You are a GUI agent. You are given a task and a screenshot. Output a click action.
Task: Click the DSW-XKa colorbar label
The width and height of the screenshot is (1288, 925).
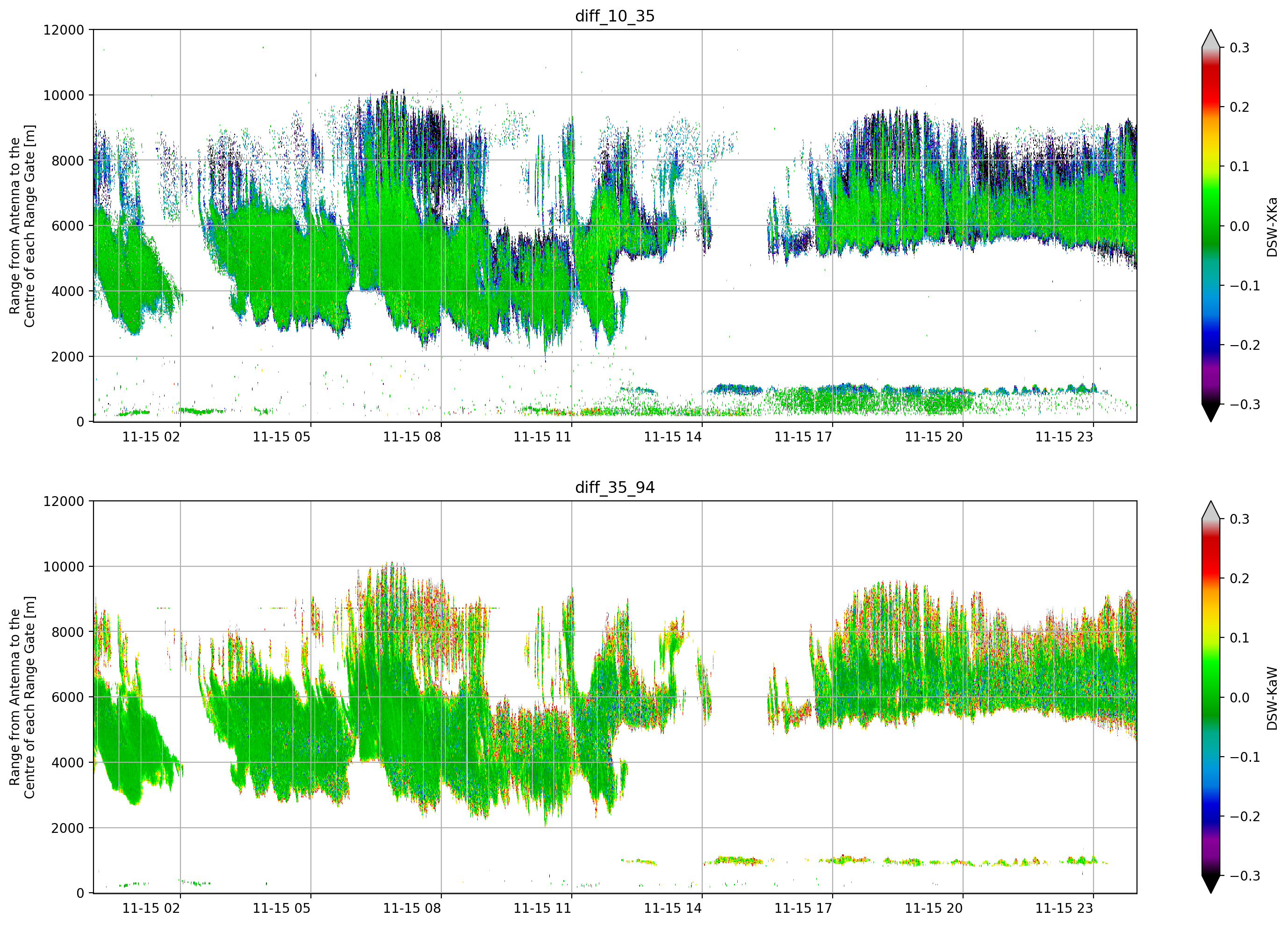coord(1272,227)
